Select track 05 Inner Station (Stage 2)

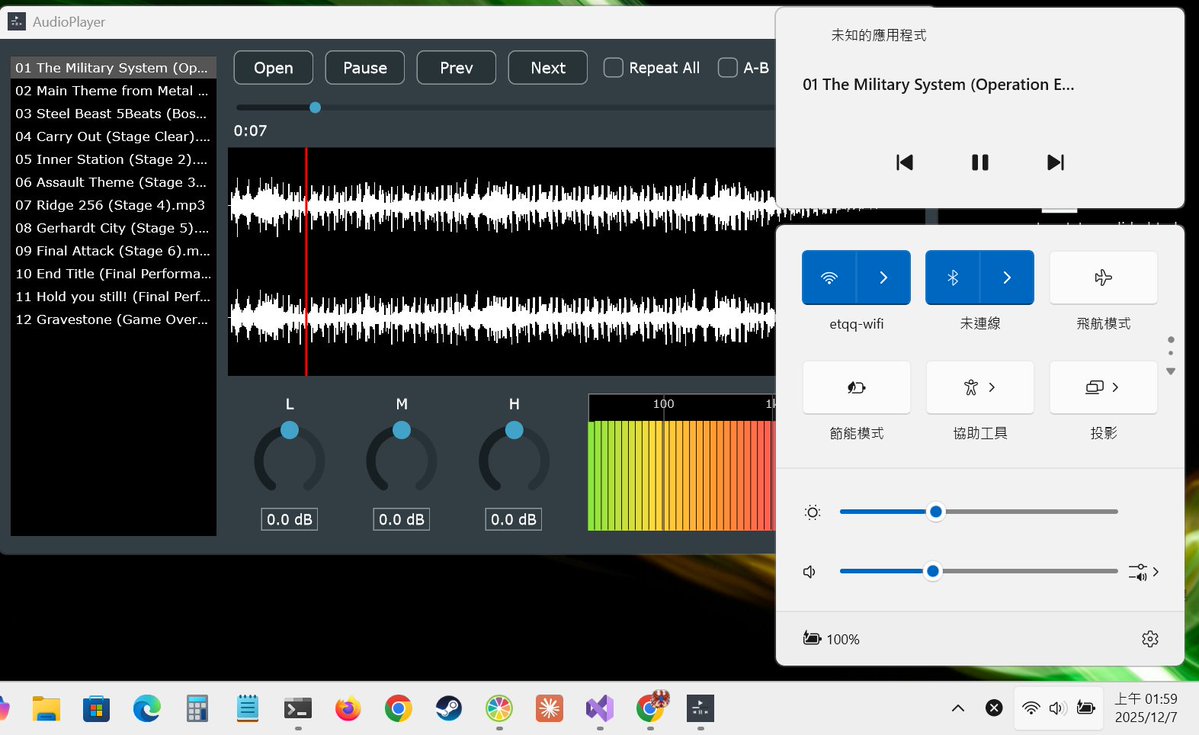click(x=113, y=159)
